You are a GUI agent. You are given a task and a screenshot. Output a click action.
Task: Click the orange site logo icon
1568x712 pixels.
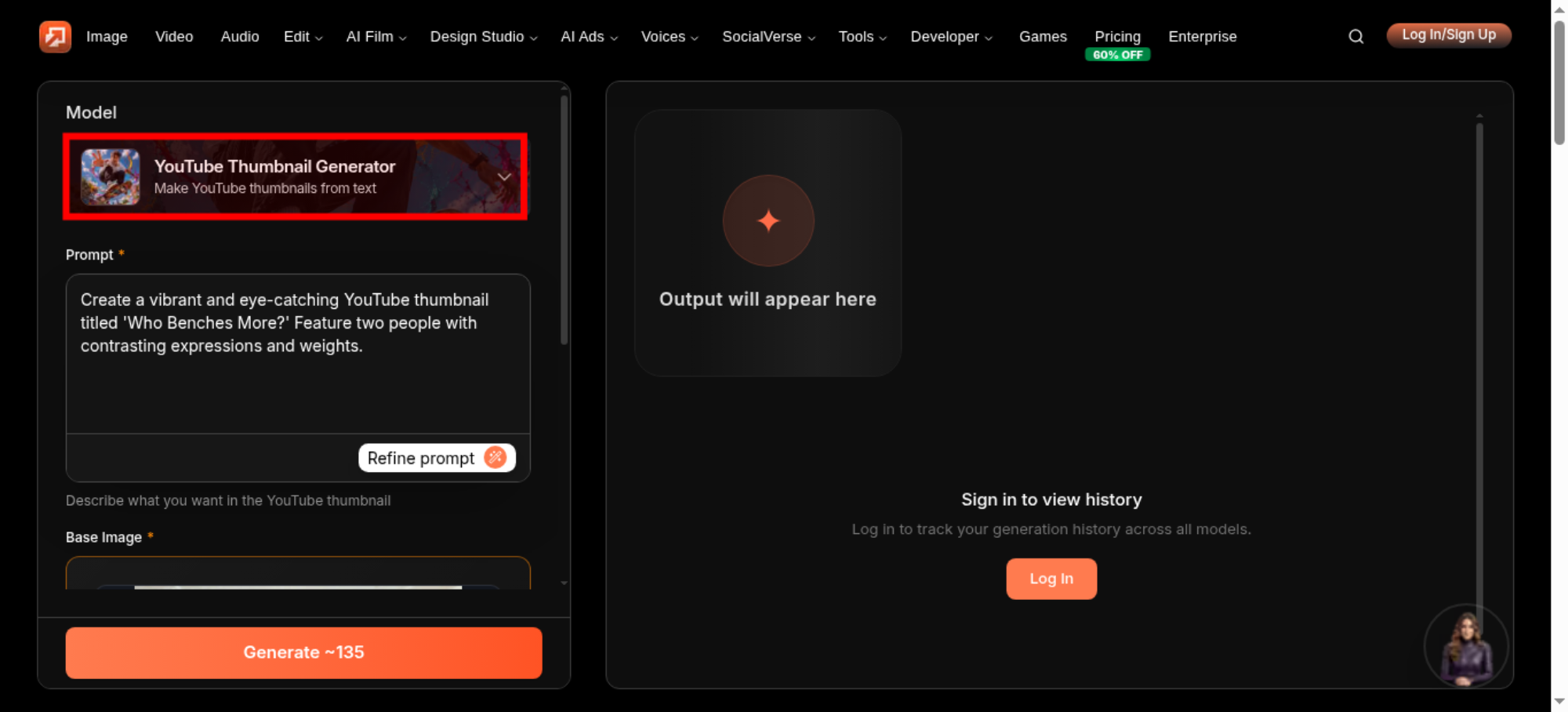55,37
